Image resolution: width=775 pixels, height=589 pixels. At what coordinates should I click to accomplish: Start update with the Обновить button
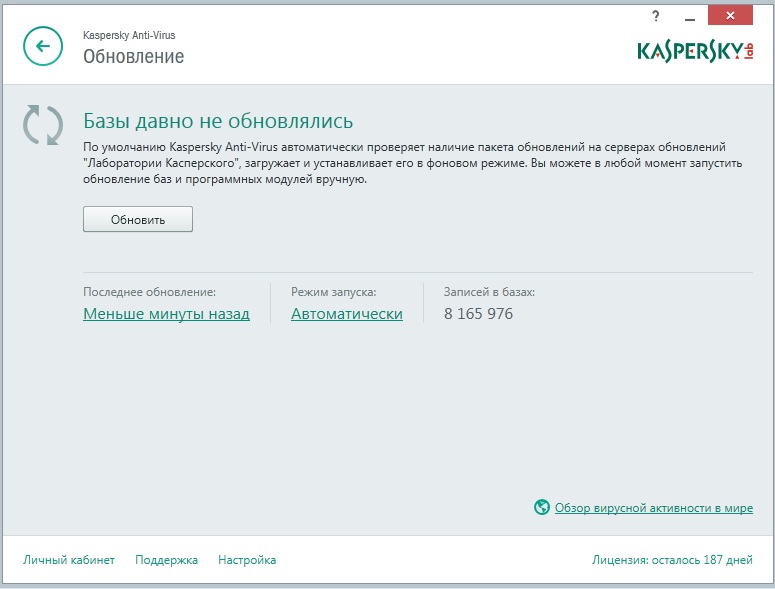coord(138,219)
